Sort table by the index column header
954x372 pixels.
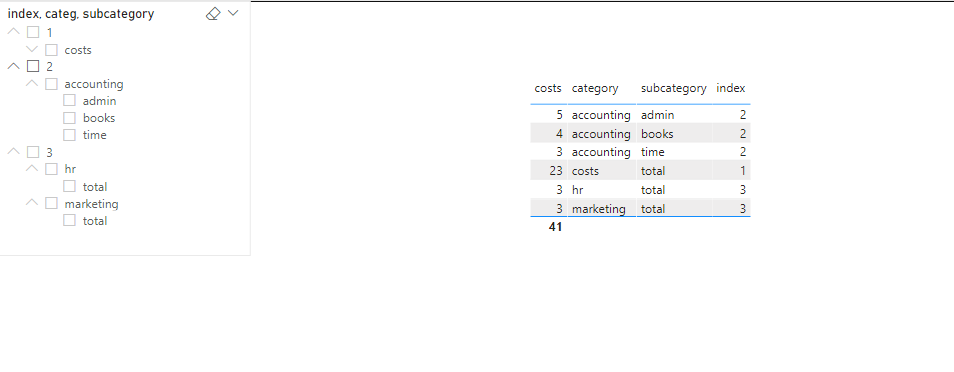(730, 88)
